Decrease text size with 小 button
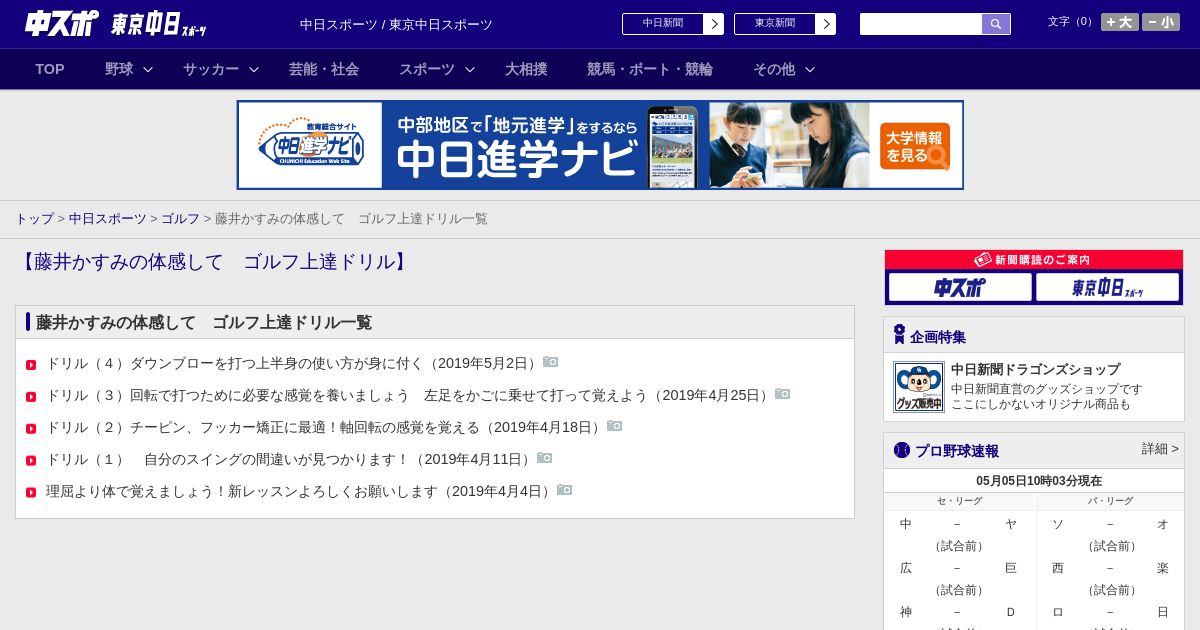Viewport: 1200px width, 630px height. [1161, 22]
